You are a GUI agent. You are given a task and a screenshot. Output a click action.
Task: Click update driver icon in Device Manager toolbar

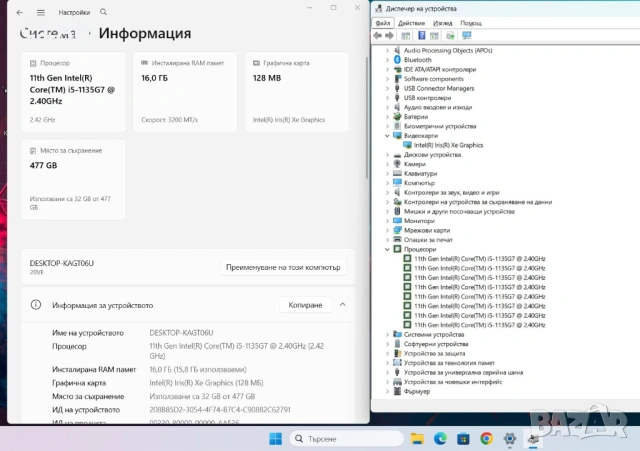tap(450, 36)
